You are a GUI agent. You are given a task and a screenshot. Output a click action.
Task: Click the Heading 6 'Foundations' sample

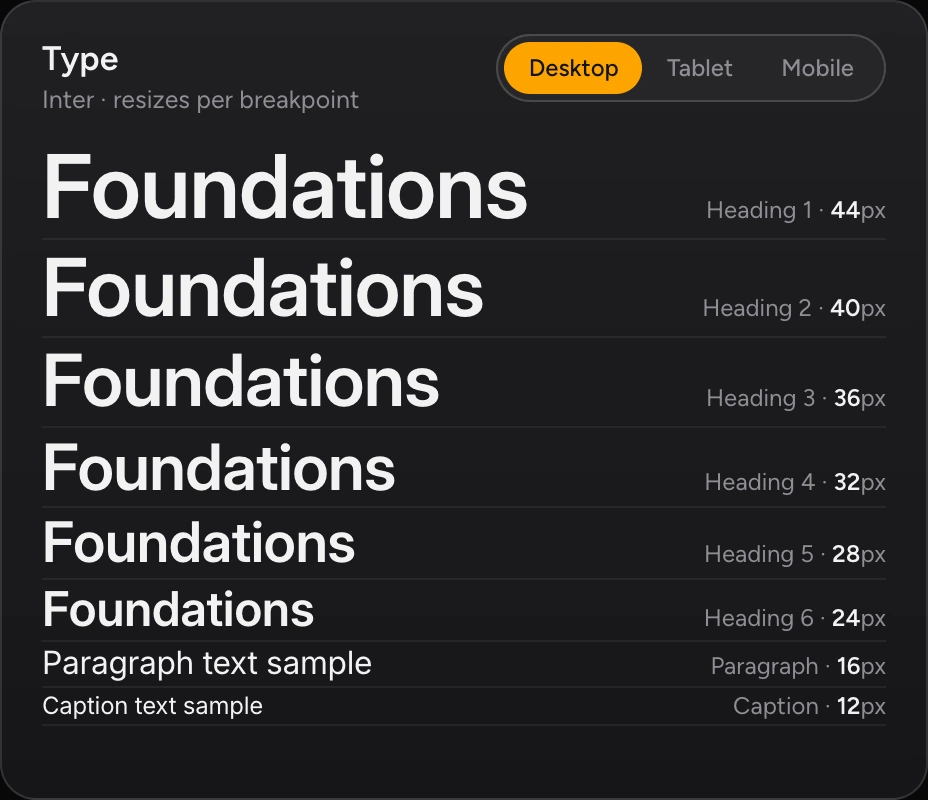[178, 609]
